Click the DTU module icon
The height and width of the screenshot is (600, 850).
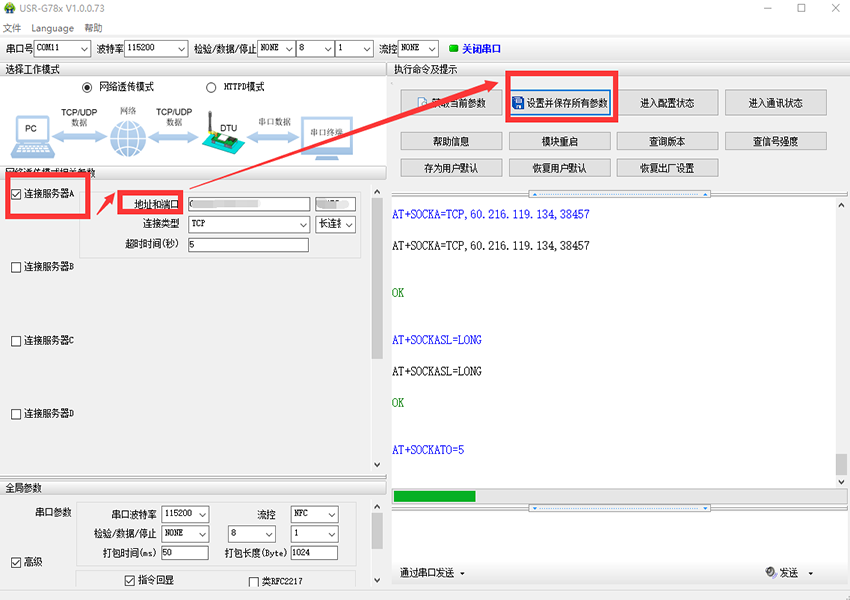(x=220, y=132)
